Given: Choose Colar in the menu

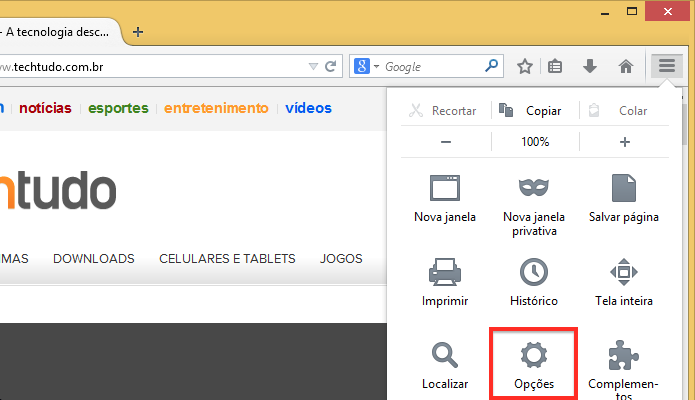Looking at the screenshot, I should pos(620,110).
